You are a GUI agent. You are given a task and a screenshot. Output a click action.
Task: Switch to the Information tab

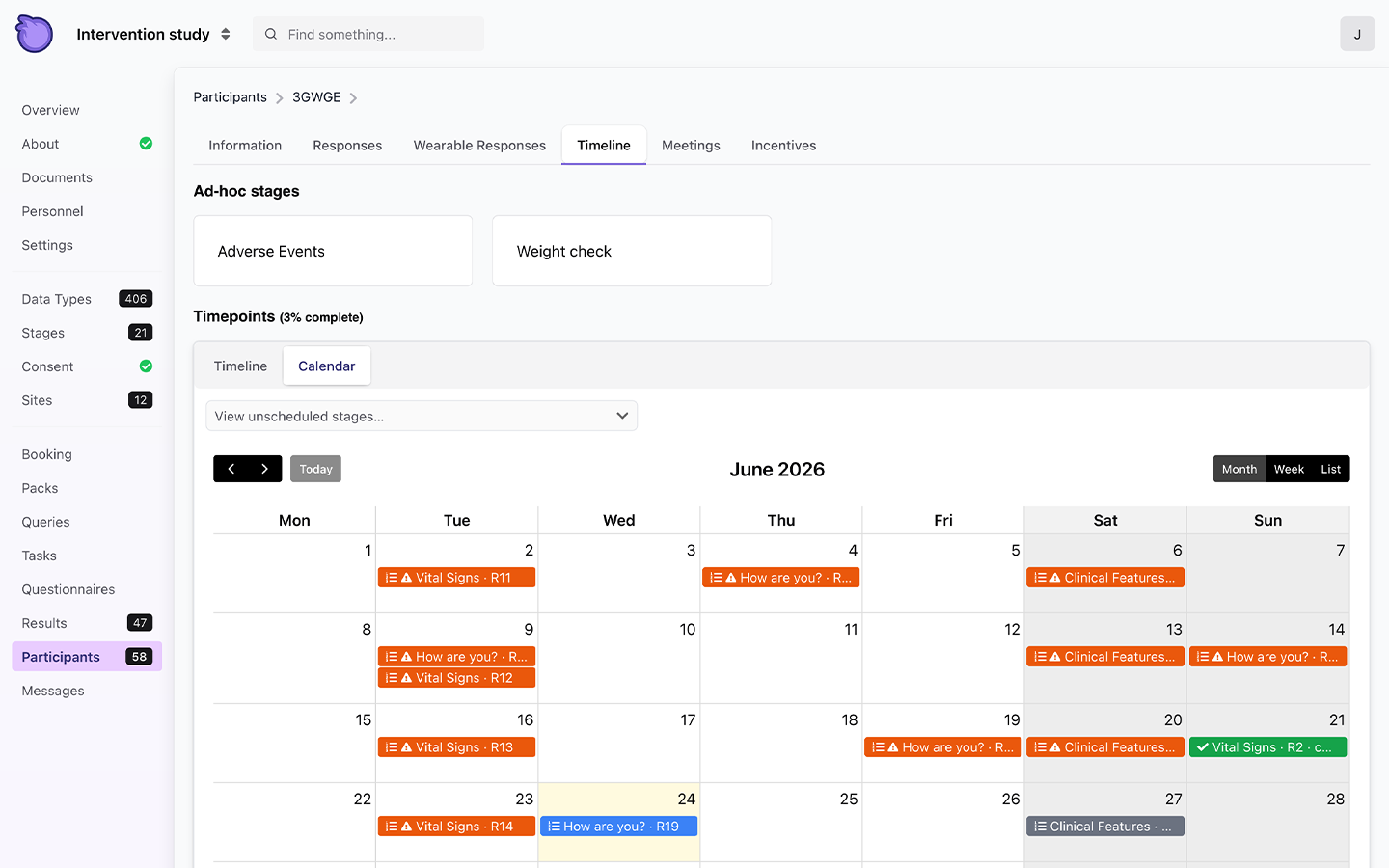coord(245,146)
